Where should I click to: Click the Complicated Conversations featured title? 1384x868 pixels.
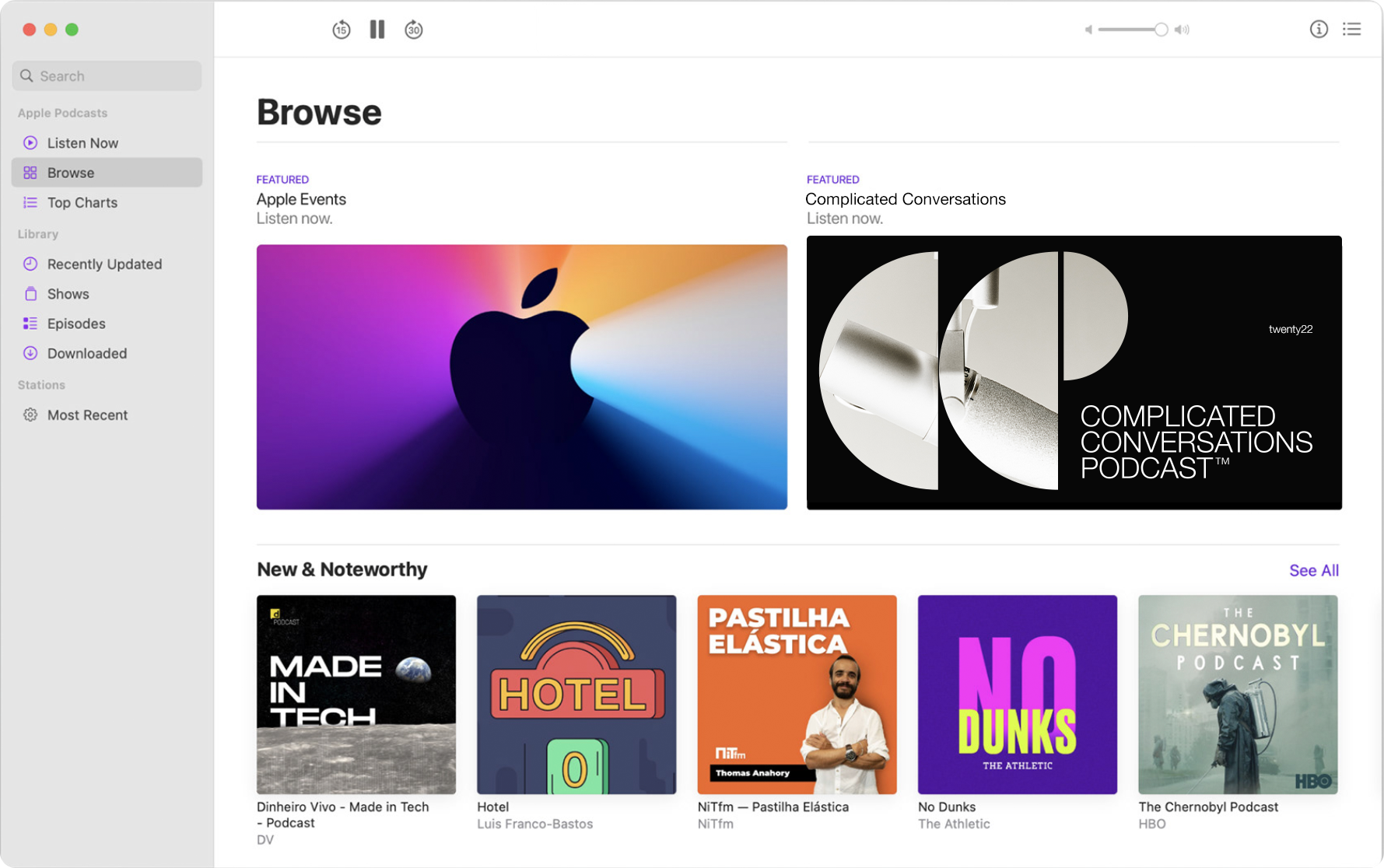pyautogui.click(x=906, y=199)
